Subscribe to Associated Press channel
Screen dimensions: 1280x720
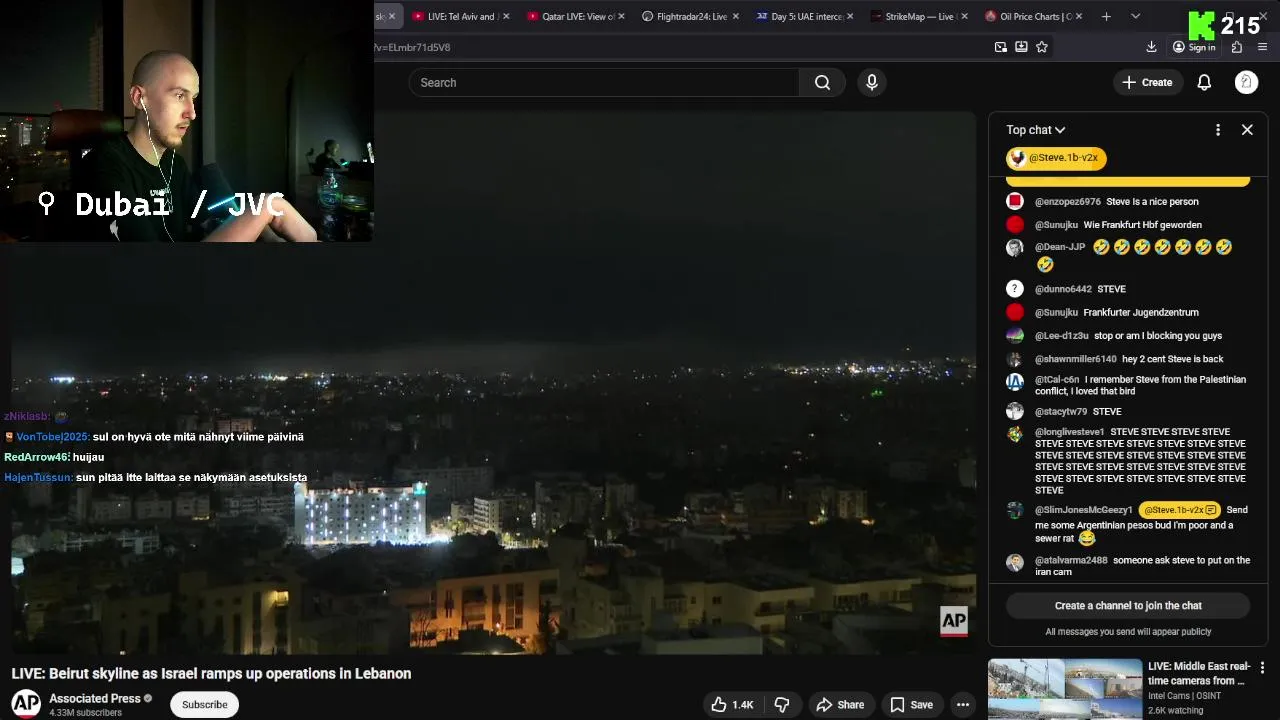[205, 705]
